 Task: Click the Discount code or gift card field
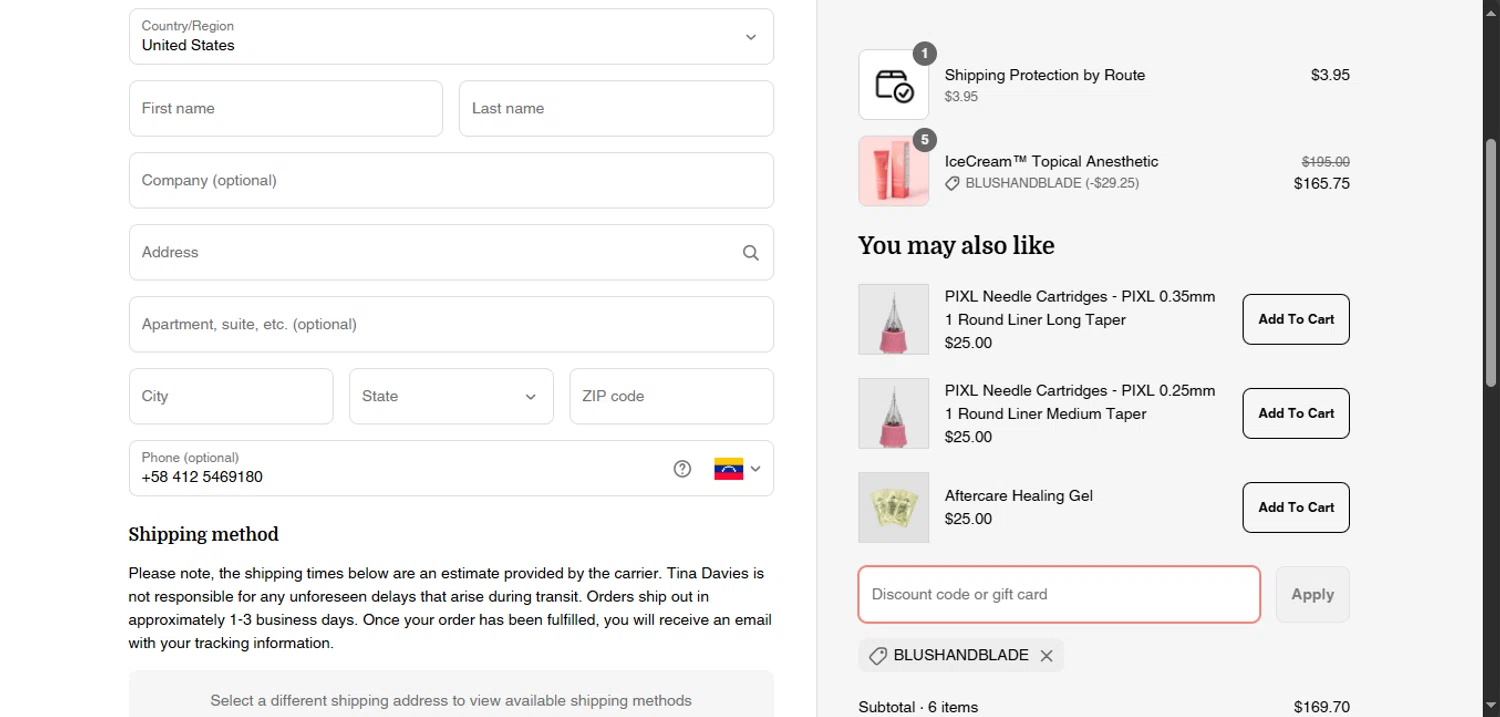[x=1059, y=594]
